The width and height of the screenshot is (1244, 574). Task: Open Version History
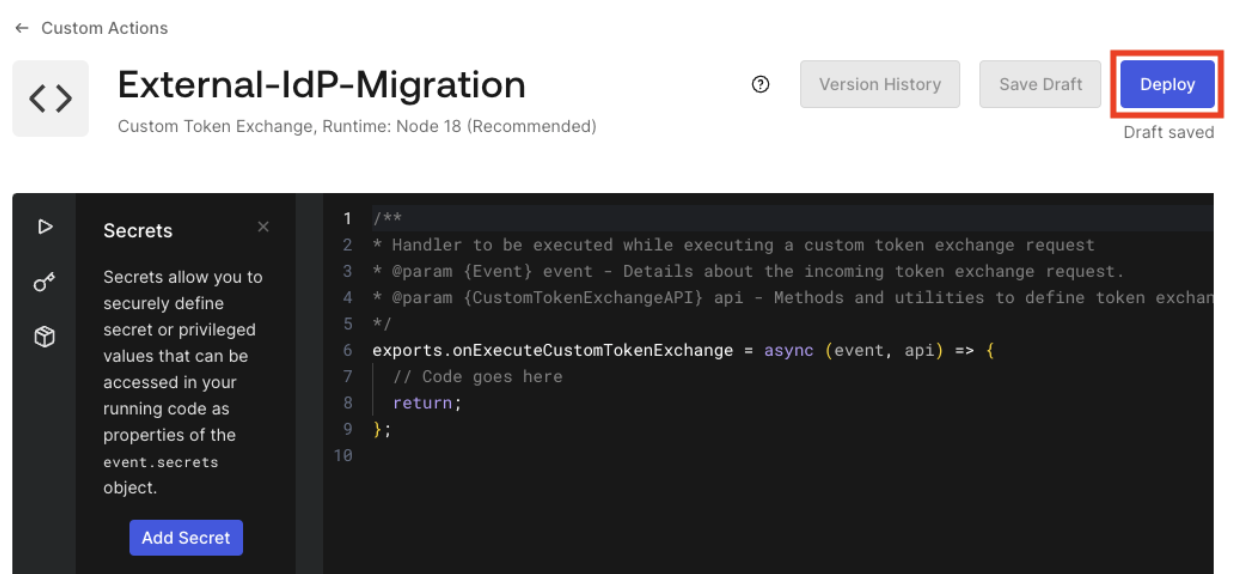click(x=880, y=84)
